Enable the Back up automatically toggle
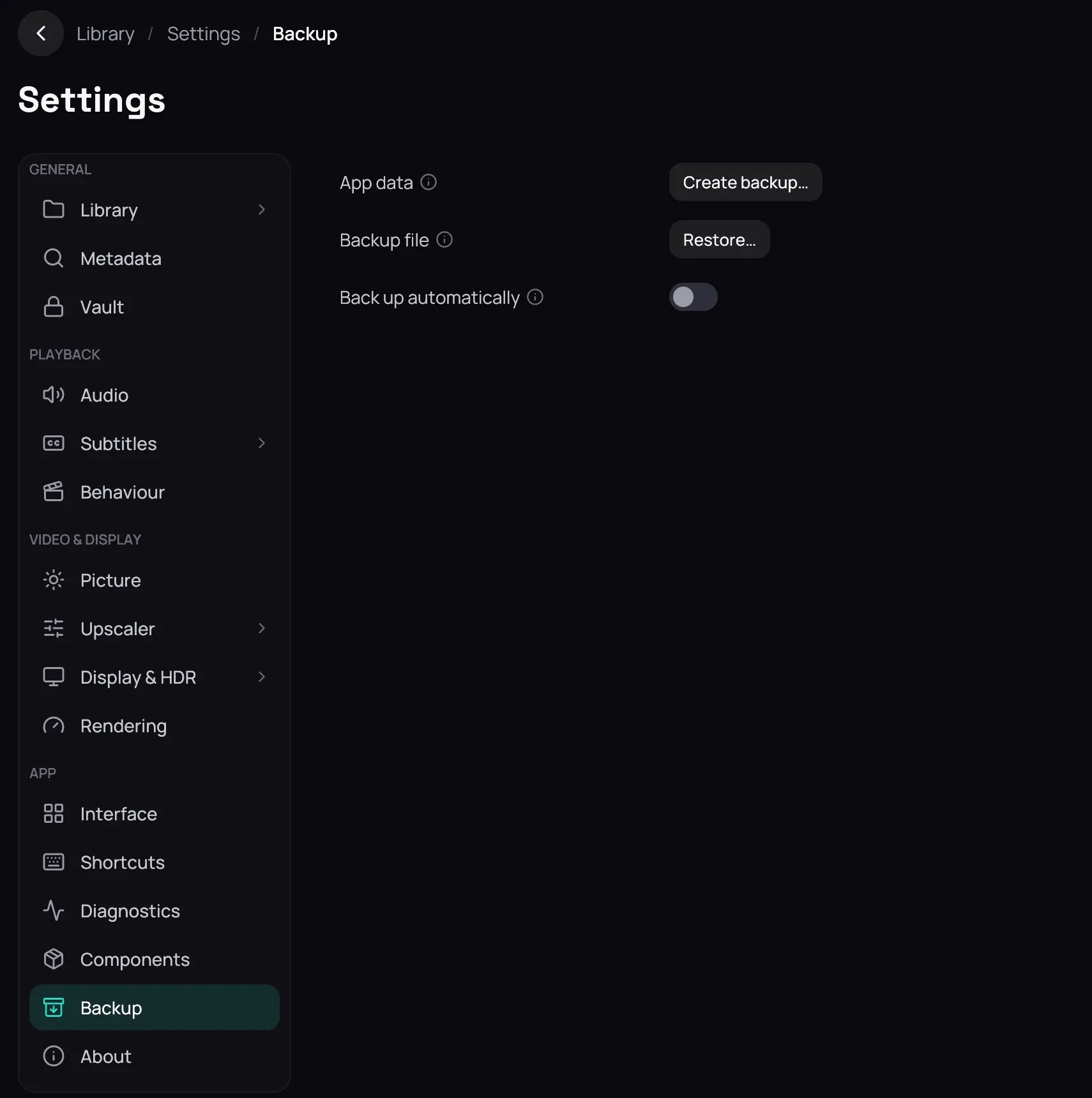Image resolution: width=1092 pixels, height=1098 pixels. coord(694,297)
